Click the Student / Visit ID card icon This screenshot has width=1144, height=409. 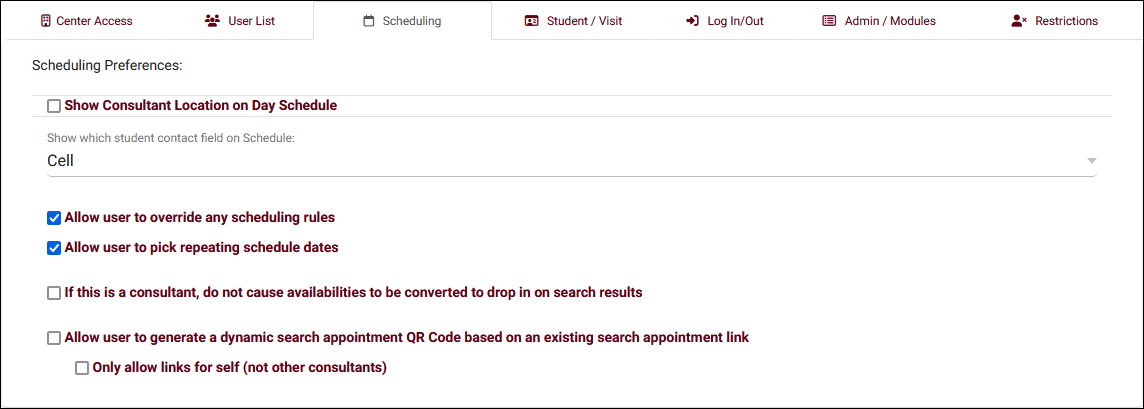532,21
